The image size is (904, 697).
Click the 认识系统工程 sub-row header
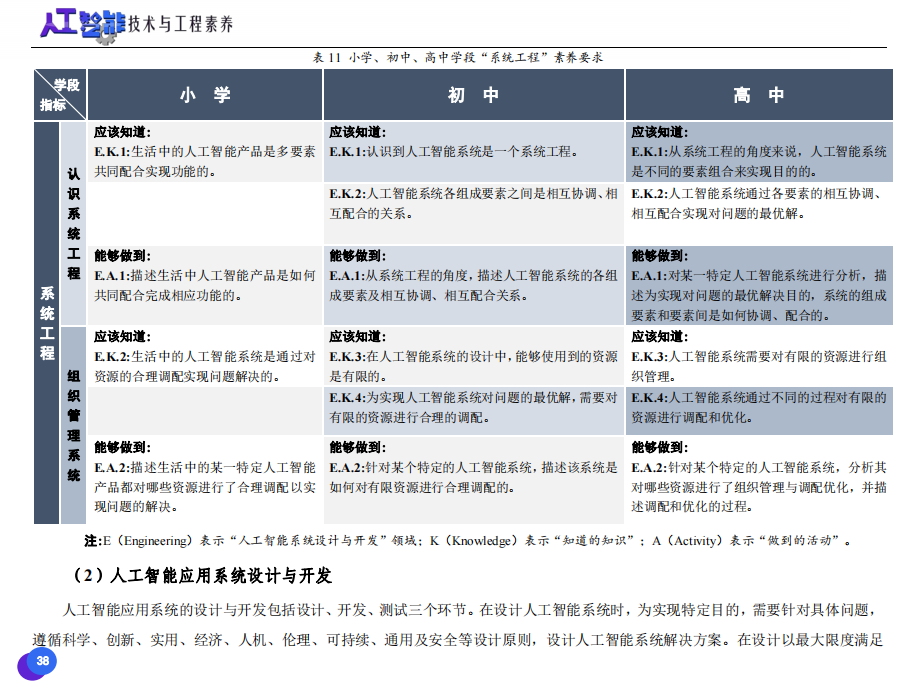[74, 223]
